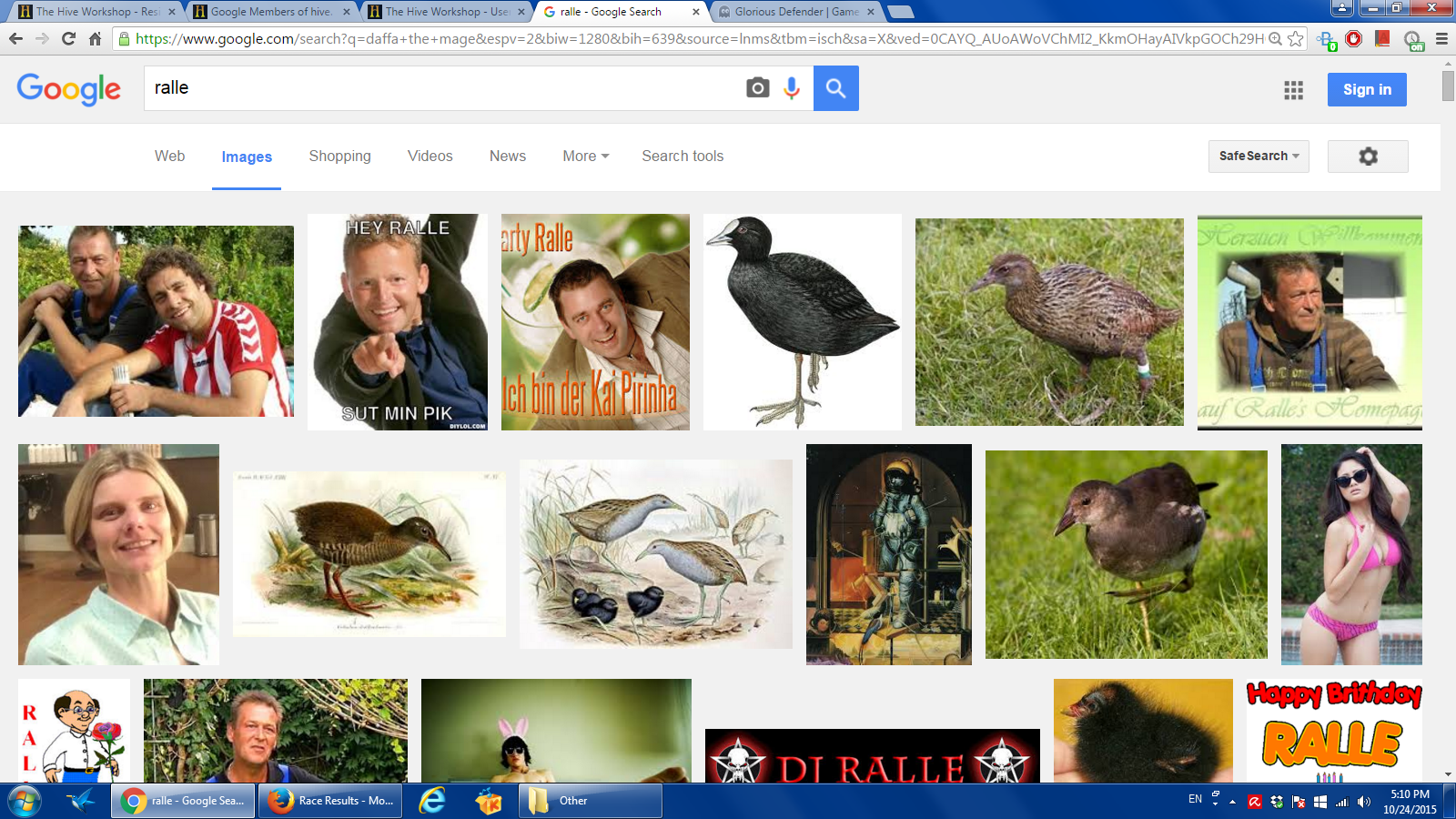
Task: Open the Windows Start orb
Action: (x=25, y=801)
